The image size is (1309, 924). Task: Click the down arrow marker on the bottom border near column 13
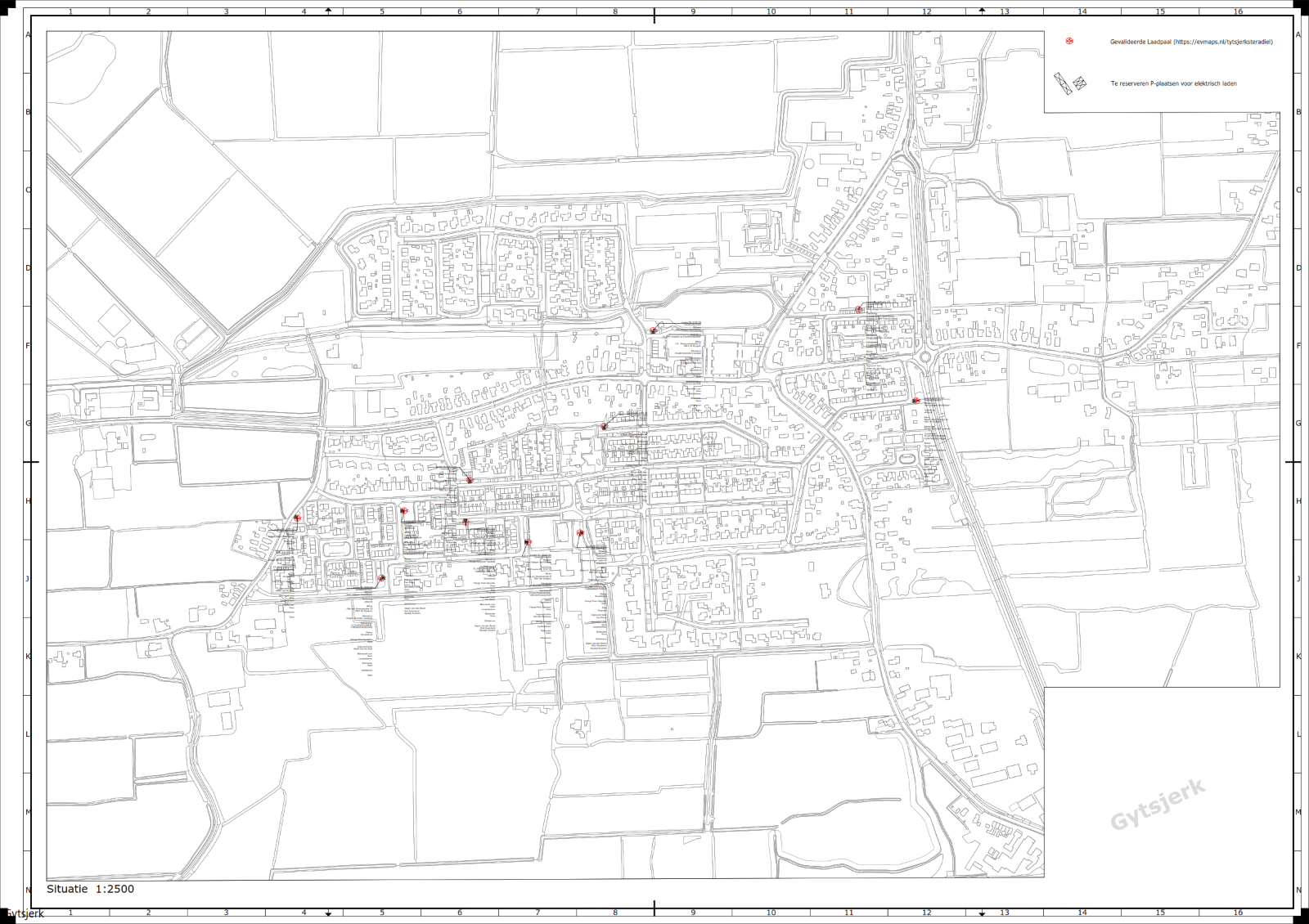pyautogui.click(x=982, y=913)
